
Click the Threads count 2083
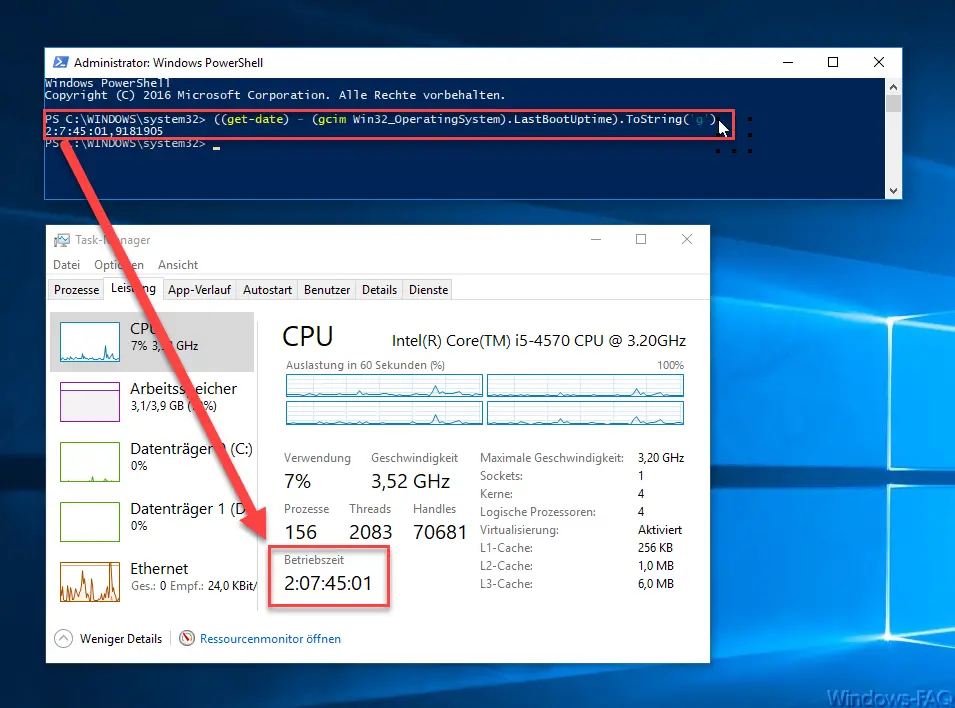click(370, 532)
